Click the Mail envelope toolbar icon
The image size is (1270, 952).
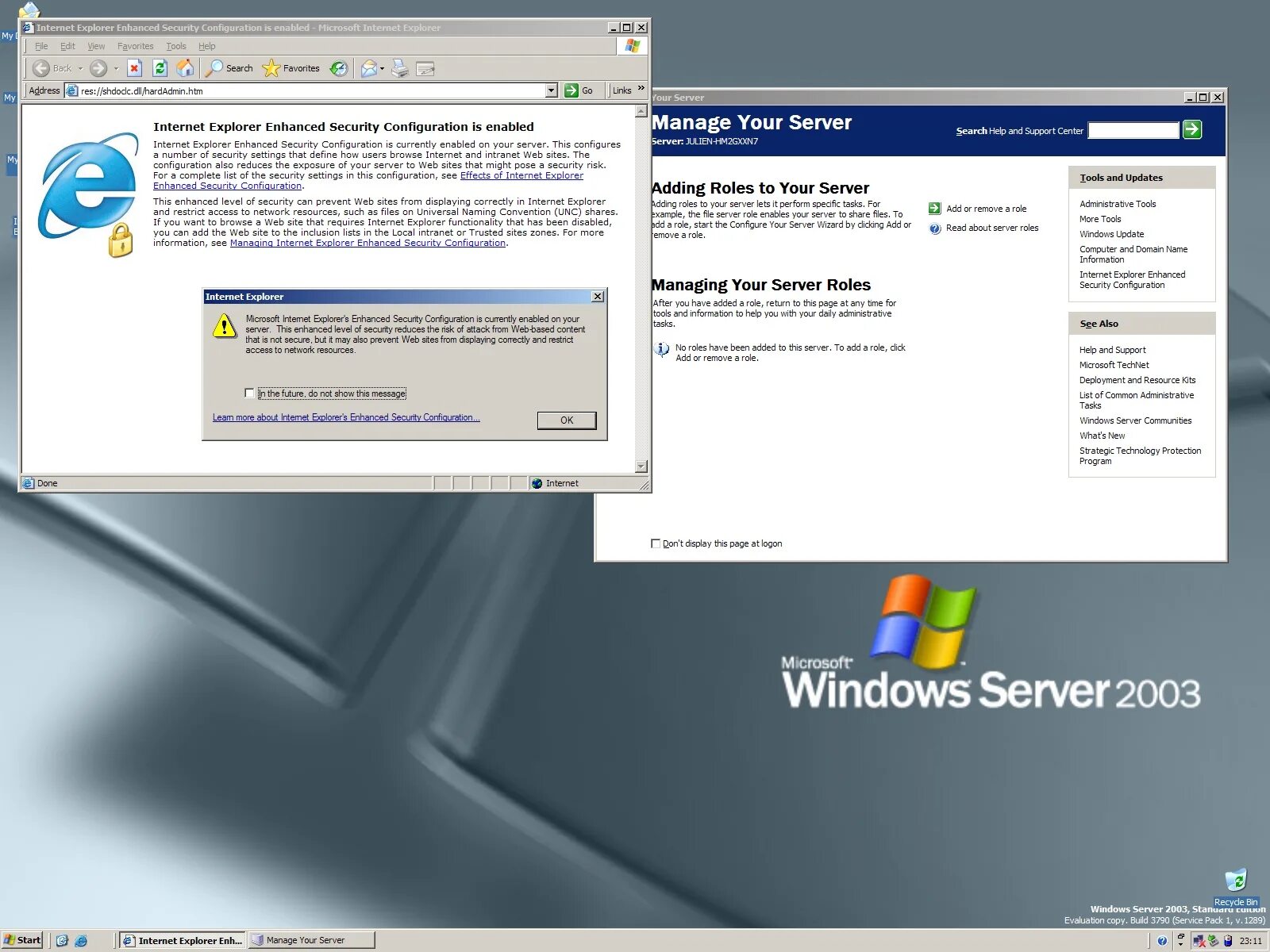click(368, 68)
